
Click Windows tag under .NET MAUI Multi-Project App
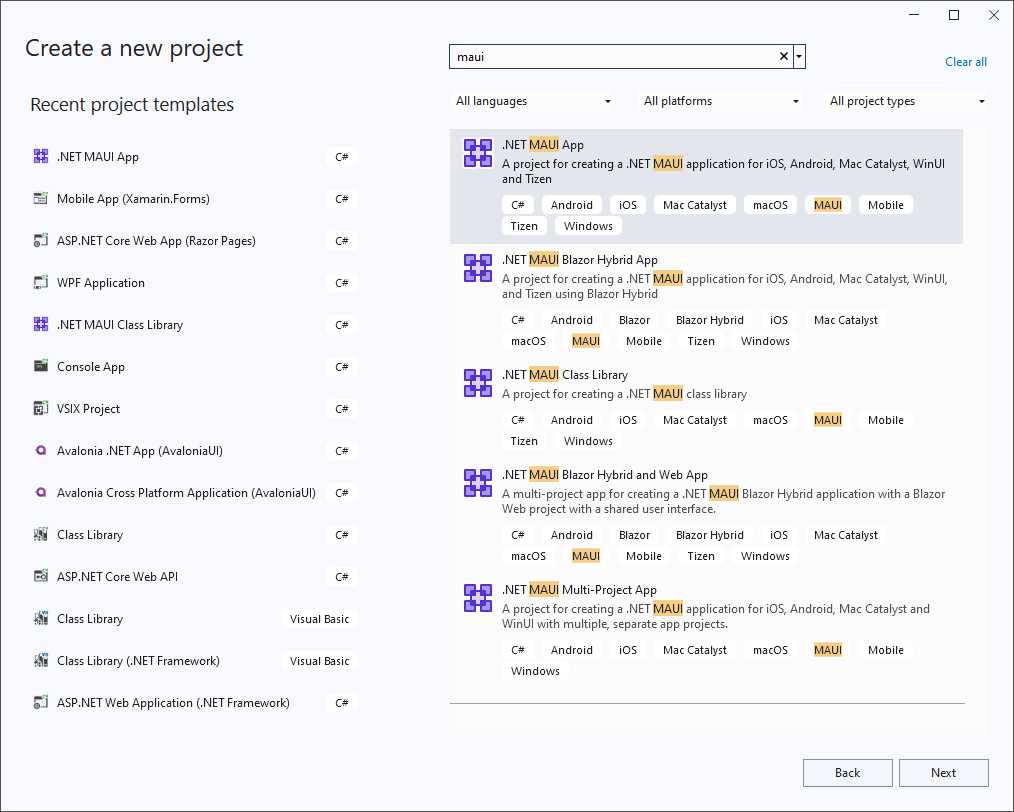click(535, 671)
